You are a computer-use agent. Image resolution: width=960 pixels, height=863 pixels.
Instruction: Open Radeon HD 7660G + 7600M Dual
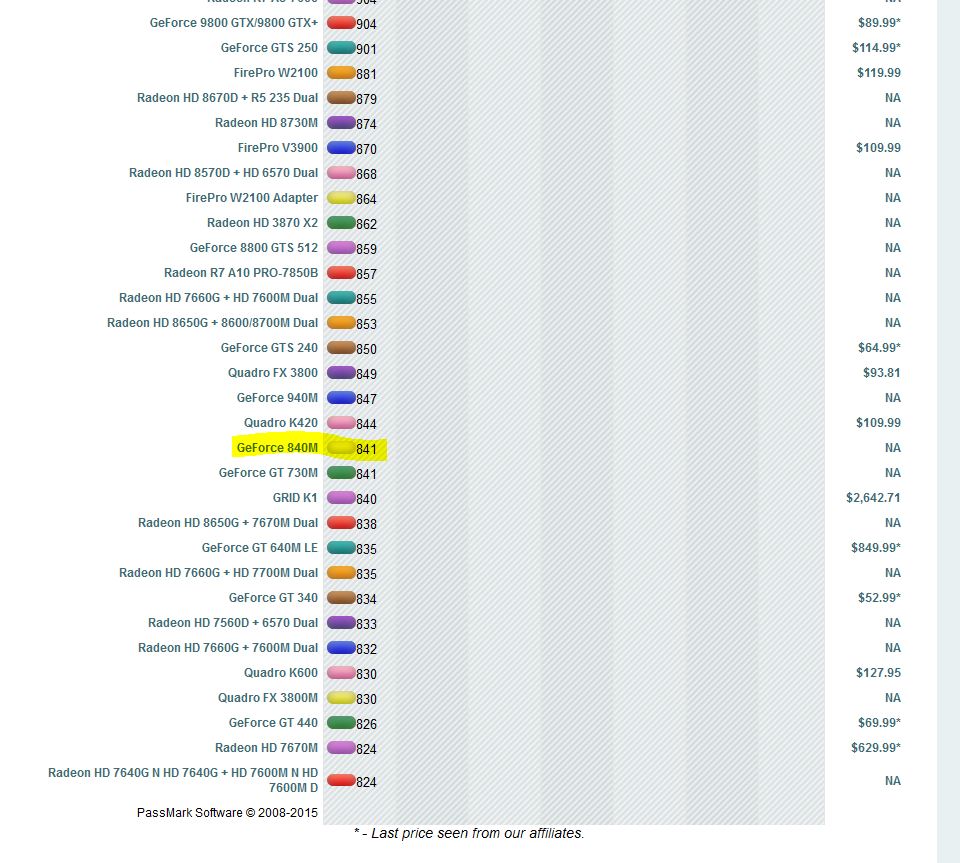click(228, 648)
